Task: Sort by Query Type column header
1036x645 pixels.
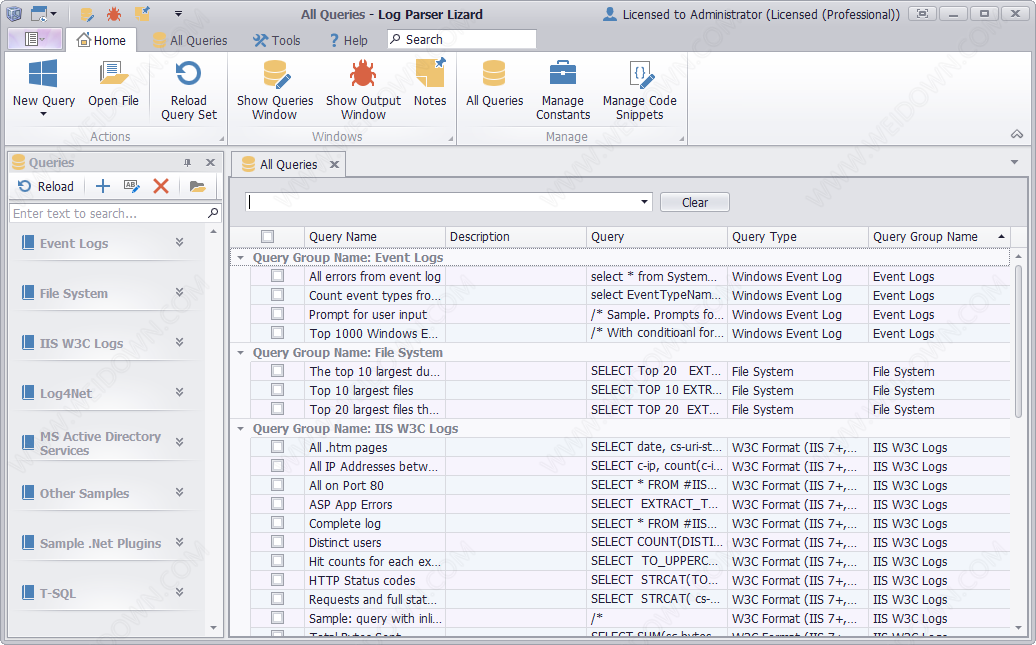Action: click(797, 237)
